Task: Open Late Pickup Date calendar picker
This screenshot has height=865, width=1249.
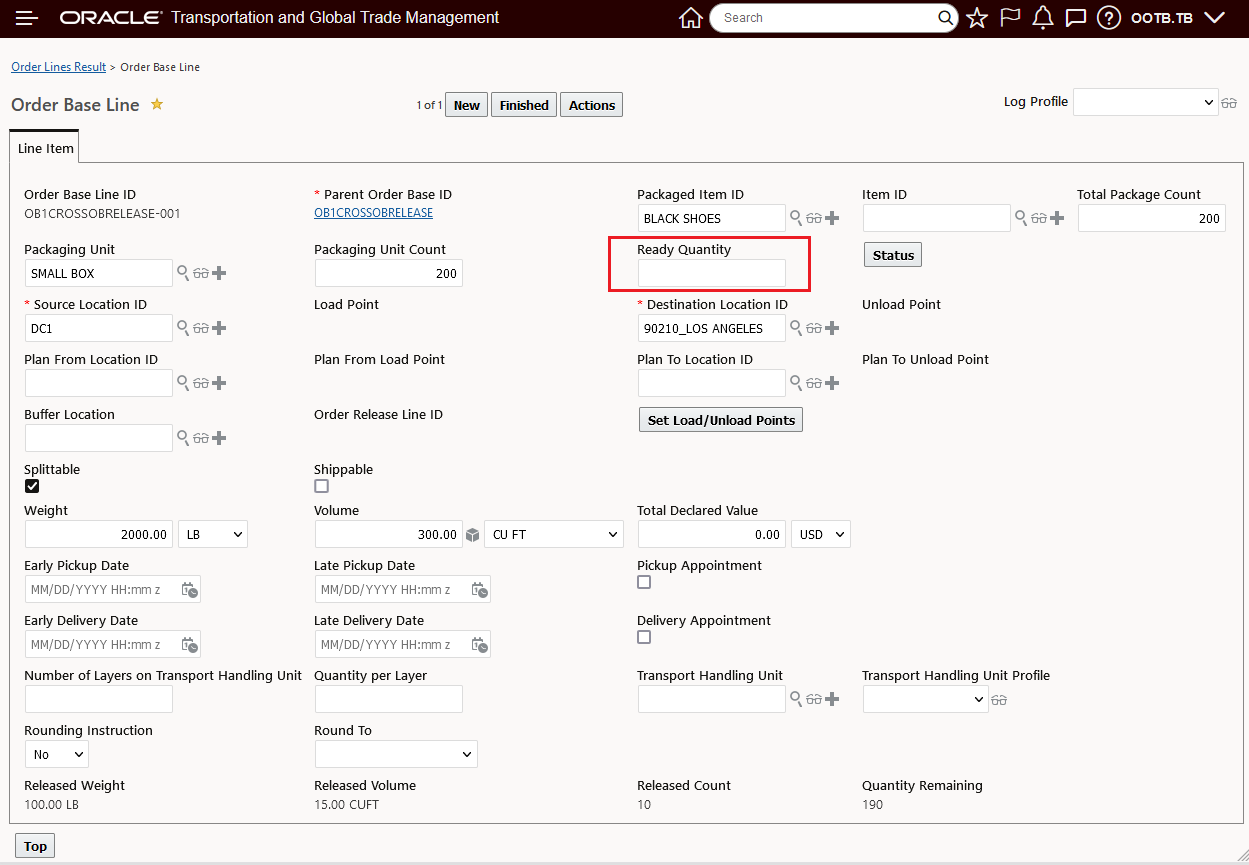Action: click(480, 590)
